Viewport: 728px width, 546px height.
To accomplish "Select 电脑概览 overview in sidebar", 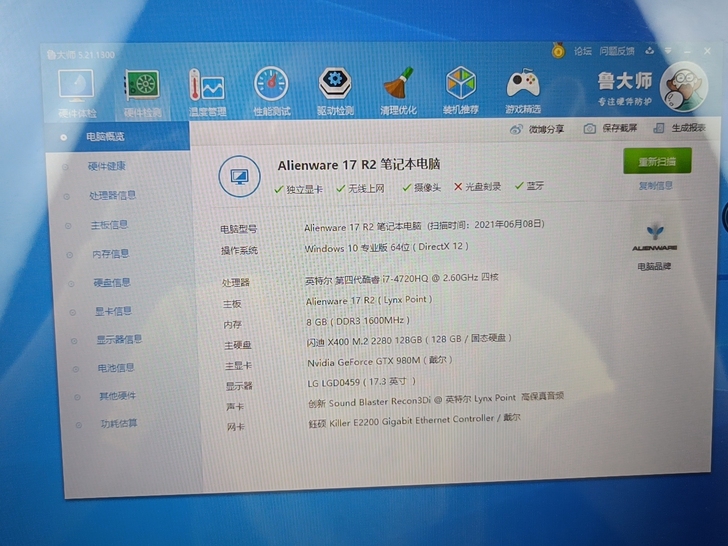I will coord(117,136).
